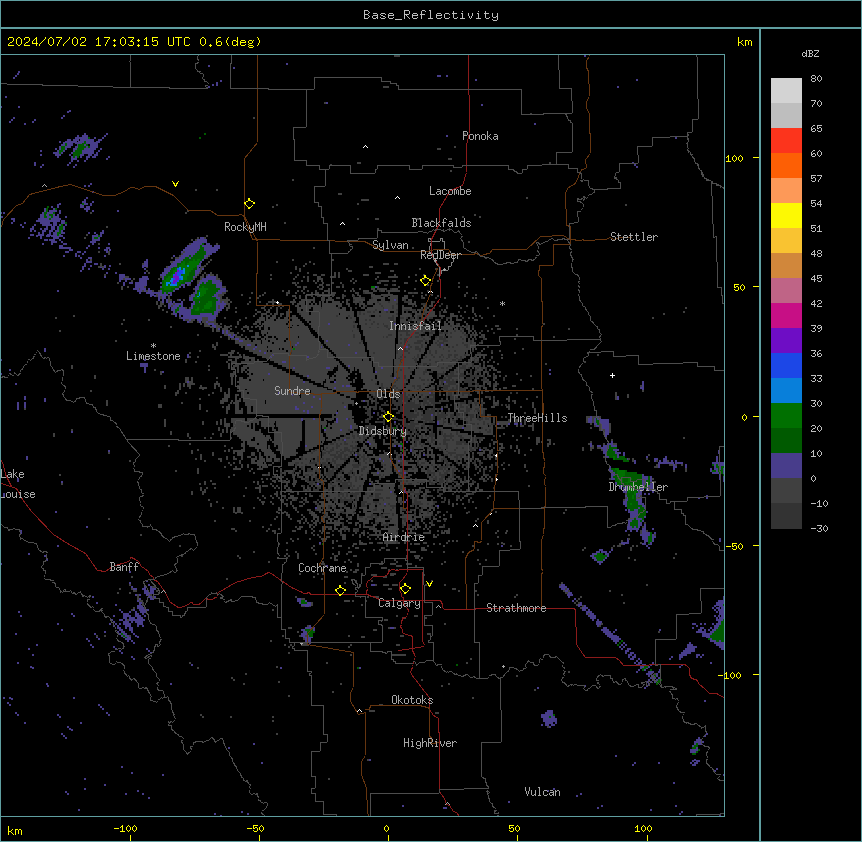Click the yellow v marker northwest of RockyMH

(x=175, y=184)
